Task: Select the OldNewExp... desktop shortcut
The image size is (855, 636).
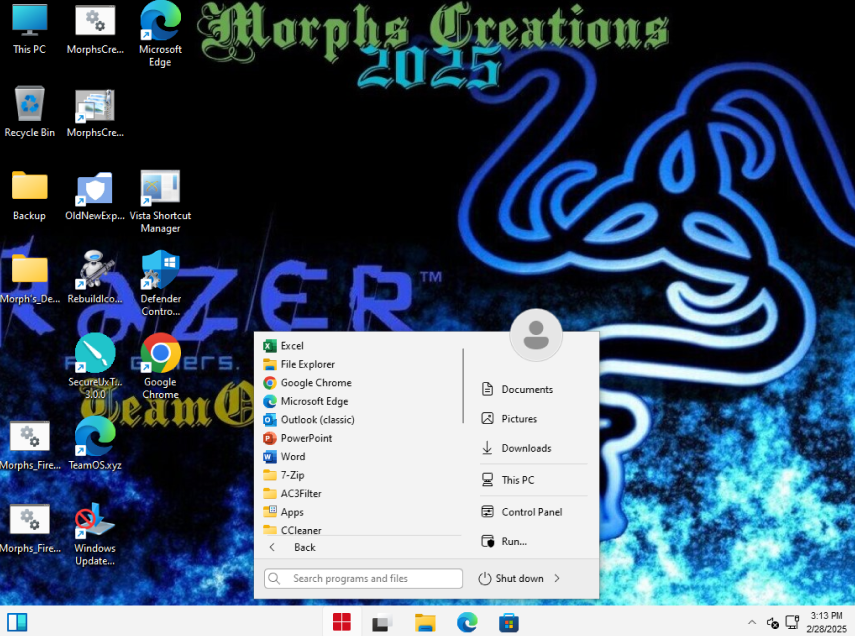Action: point(95,196)
